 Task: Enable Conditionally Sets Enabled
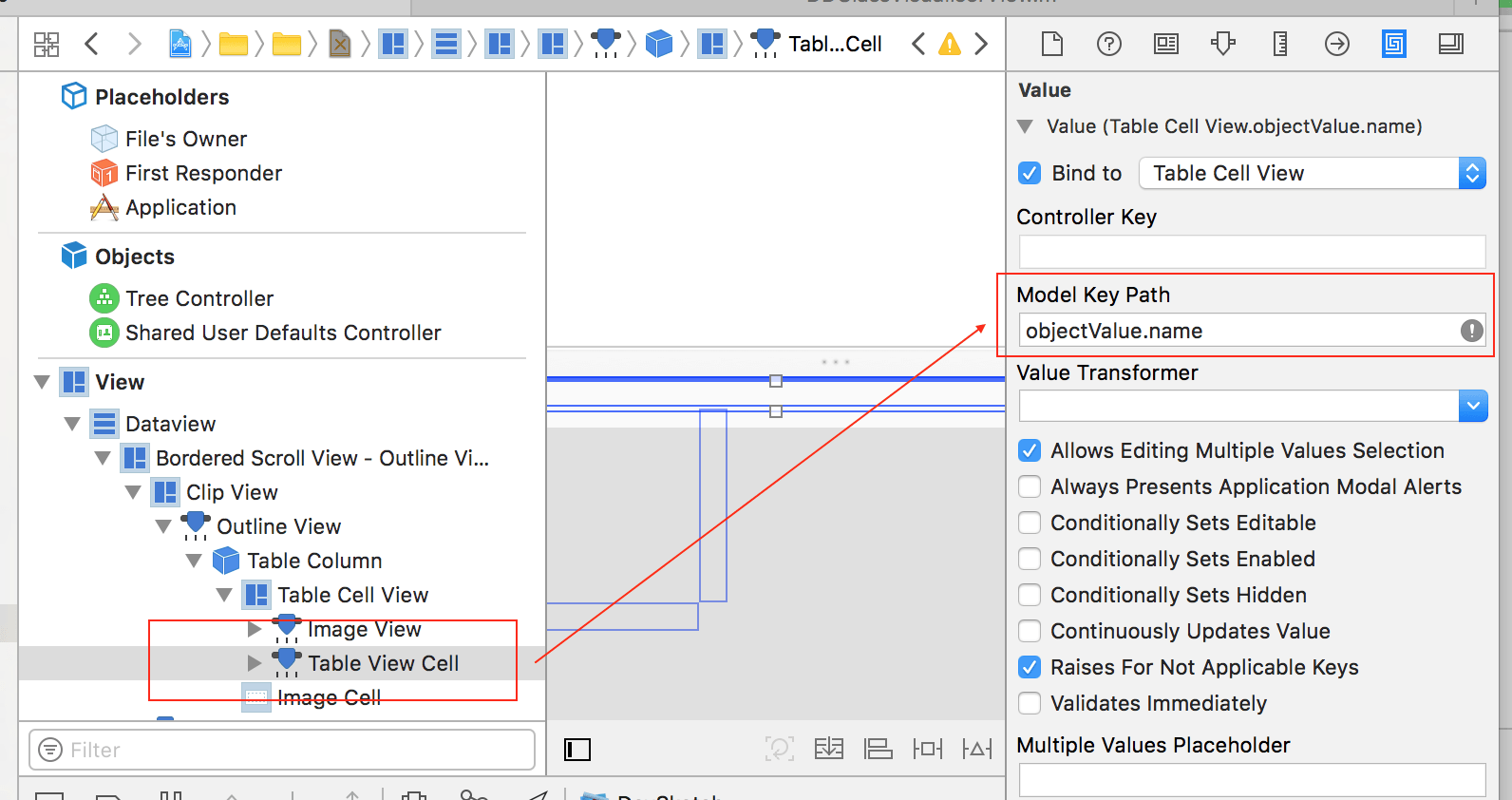[x=1030, y=559]
